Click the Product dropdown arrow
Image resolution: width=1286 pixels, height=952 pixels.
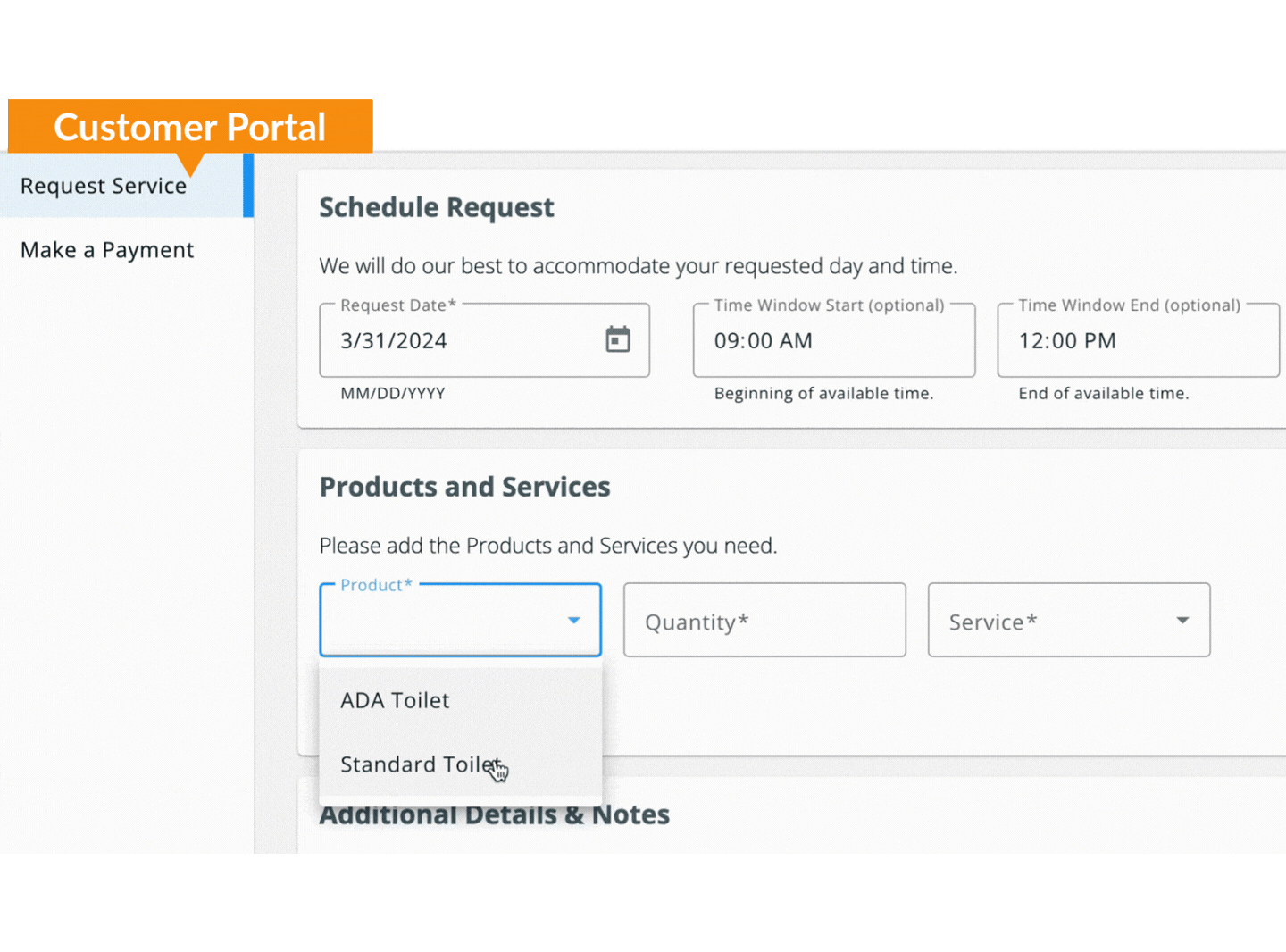[573, 620]
